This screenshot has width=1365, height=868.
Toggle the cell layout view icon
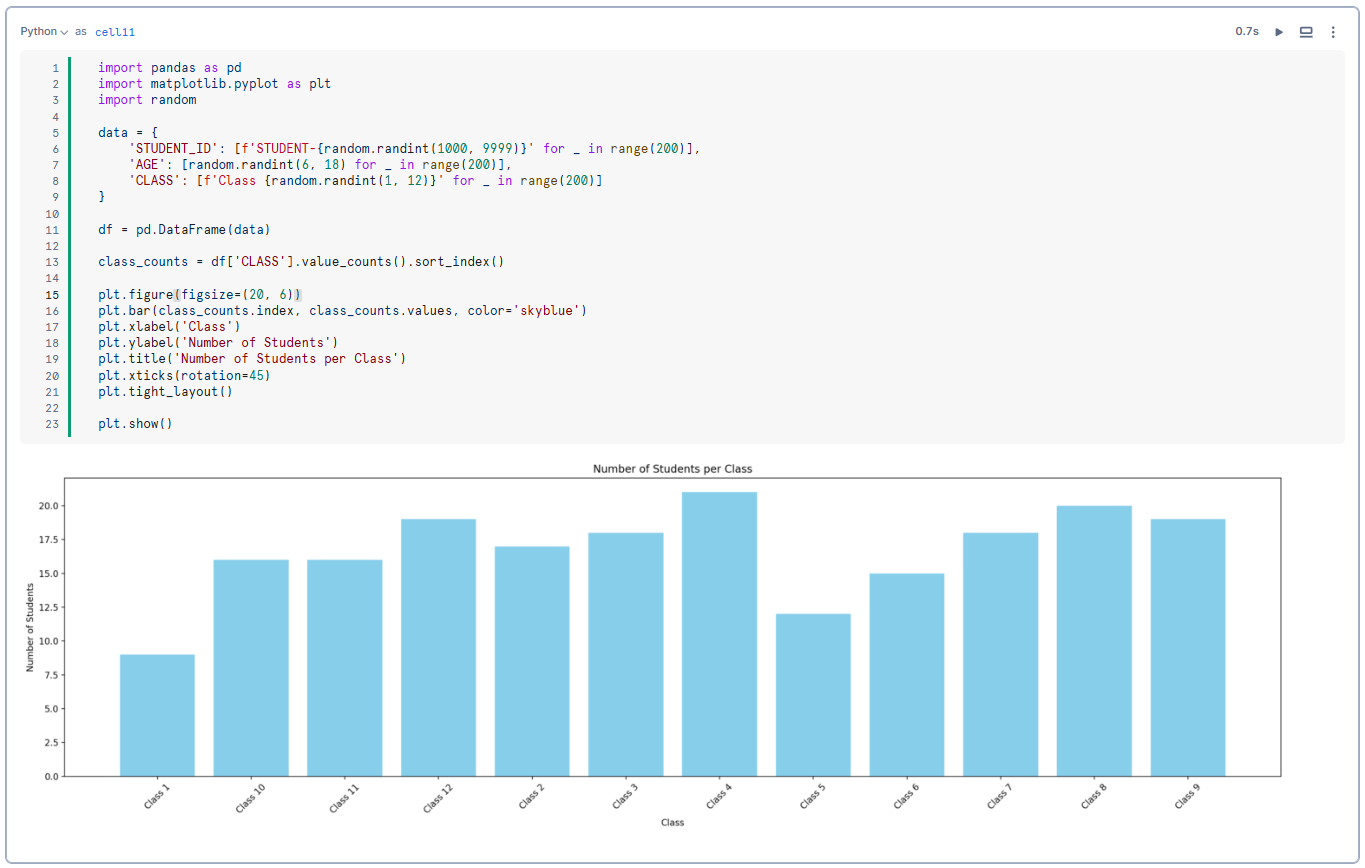1305,32
